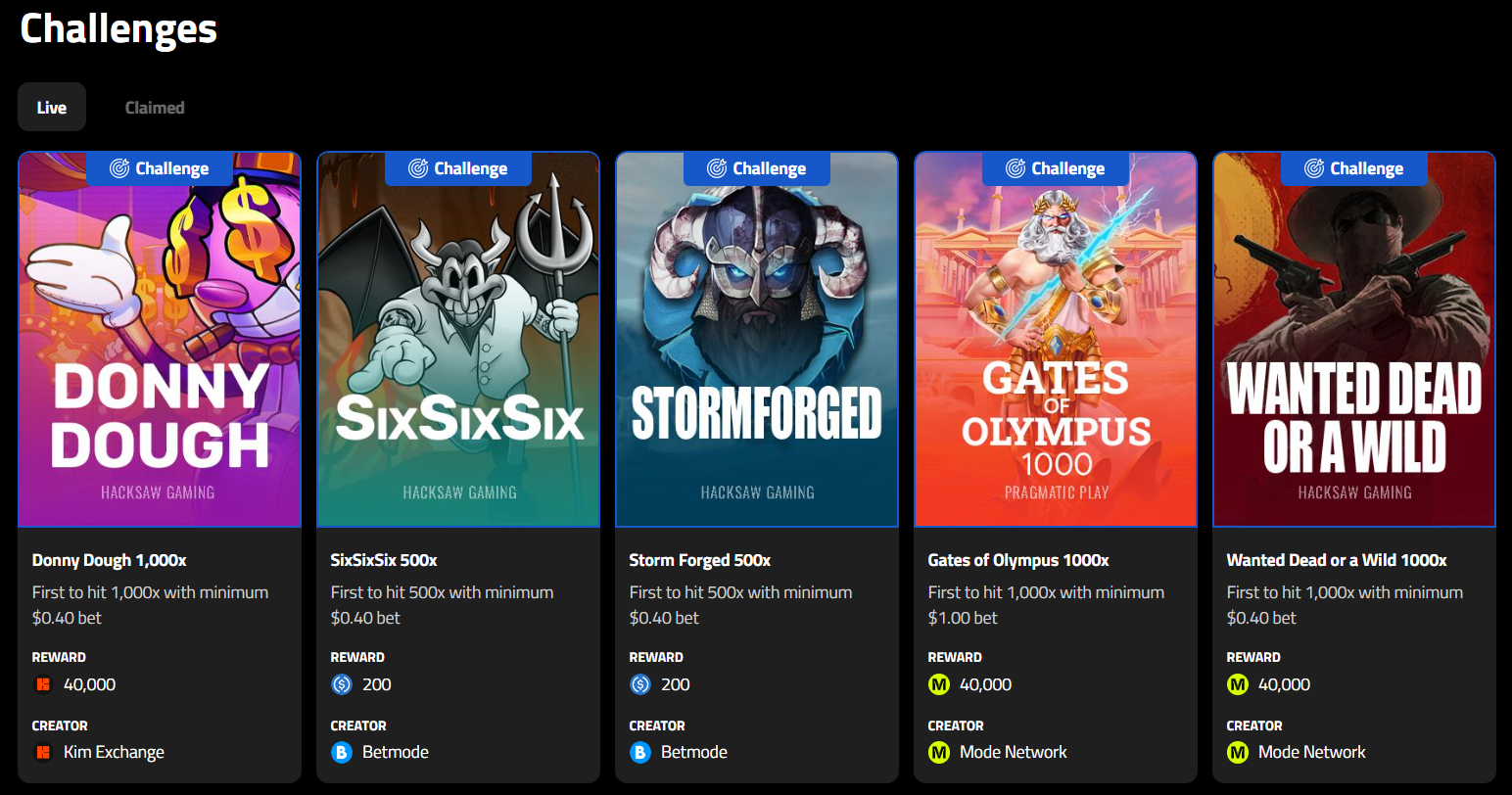Image resolution: width=1512 pixels, height=795 pixels.
Task: Click the Mode reward icon for Gates of Olympus
Action: pos(939,684)
